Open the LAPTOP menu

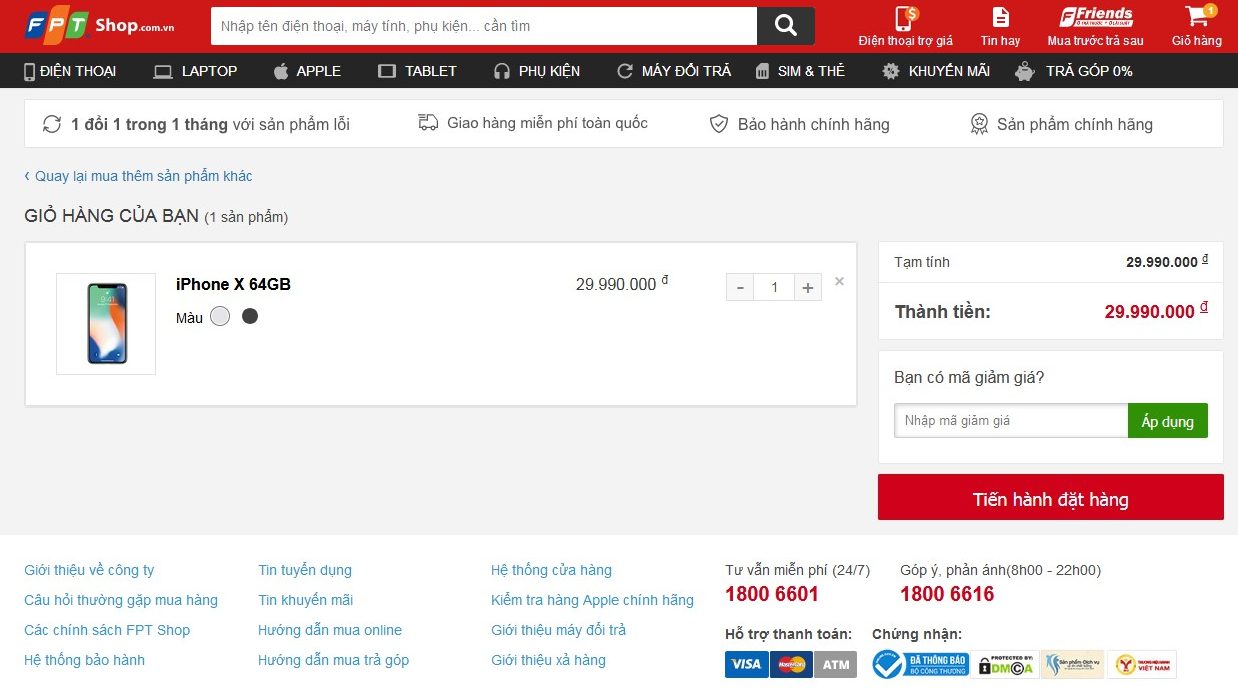[195, 71]
